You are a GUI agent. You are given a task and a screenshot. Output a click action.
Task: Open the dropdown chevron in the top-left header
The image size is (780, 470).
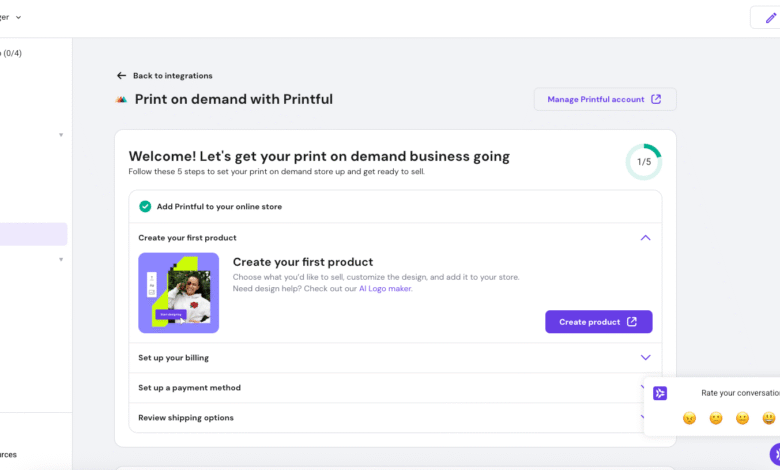tap(18, 17)
